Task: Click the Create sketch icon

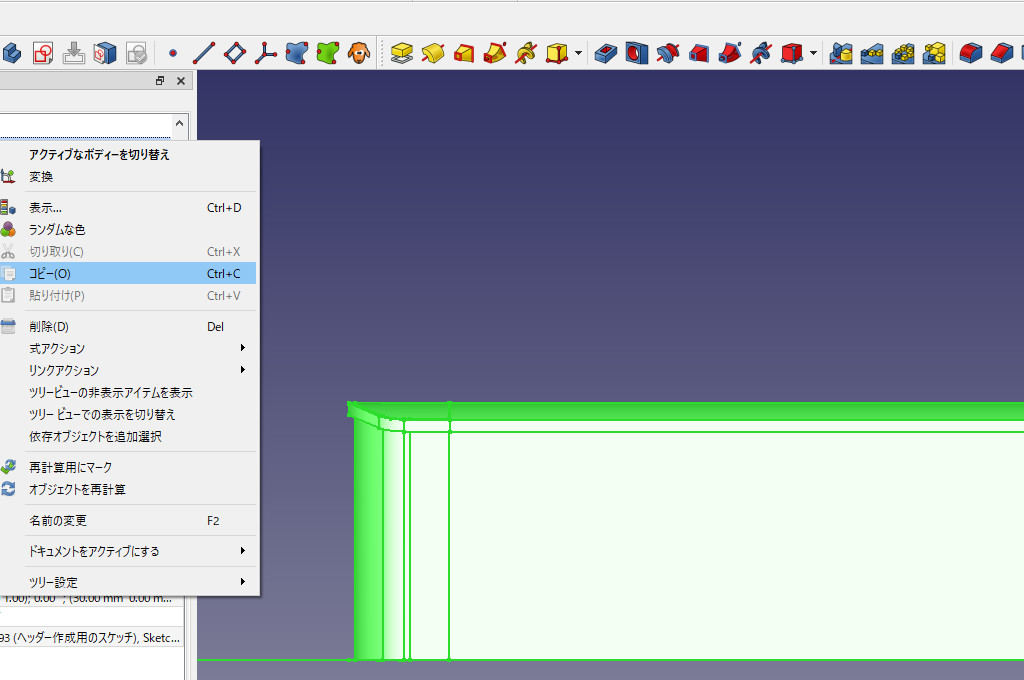Action: point(43,52)
